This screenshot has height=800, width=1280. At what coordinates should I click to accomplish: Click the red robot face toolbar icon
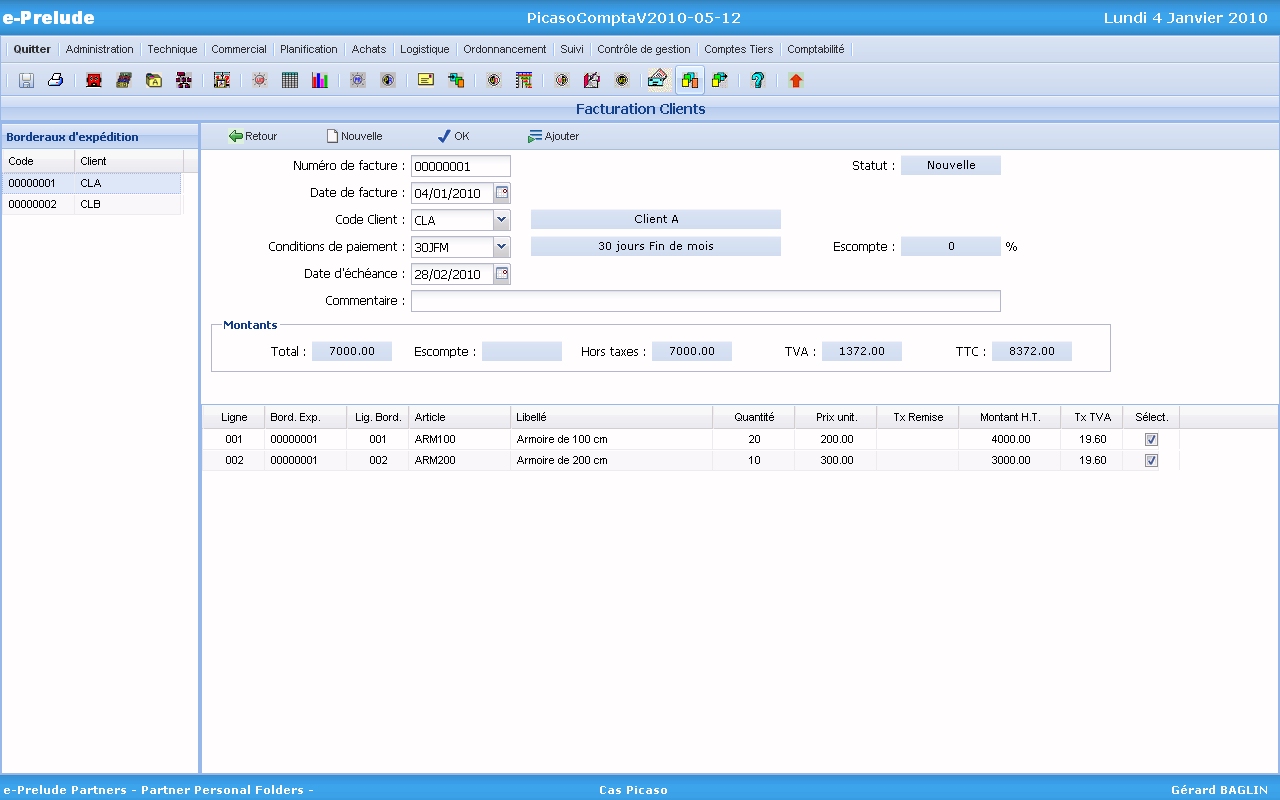pyautogui.click(x=94, y=80)
